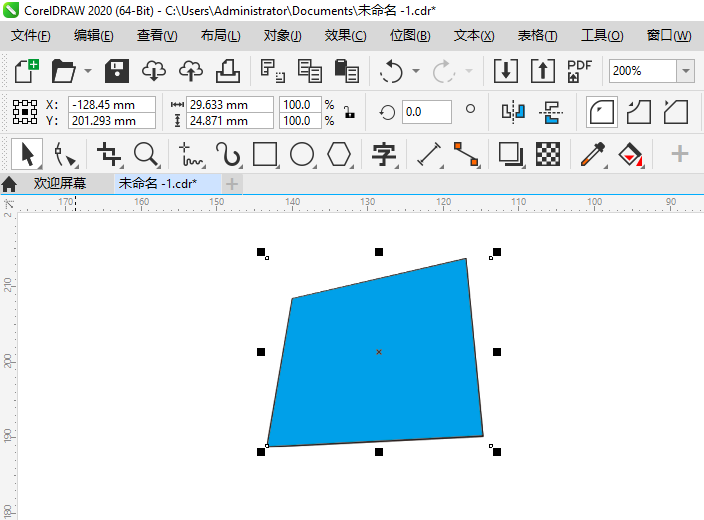The image size is (704, 520).
Task: Open the undo history dropdown arrow
Action: [x=416, y=71]
